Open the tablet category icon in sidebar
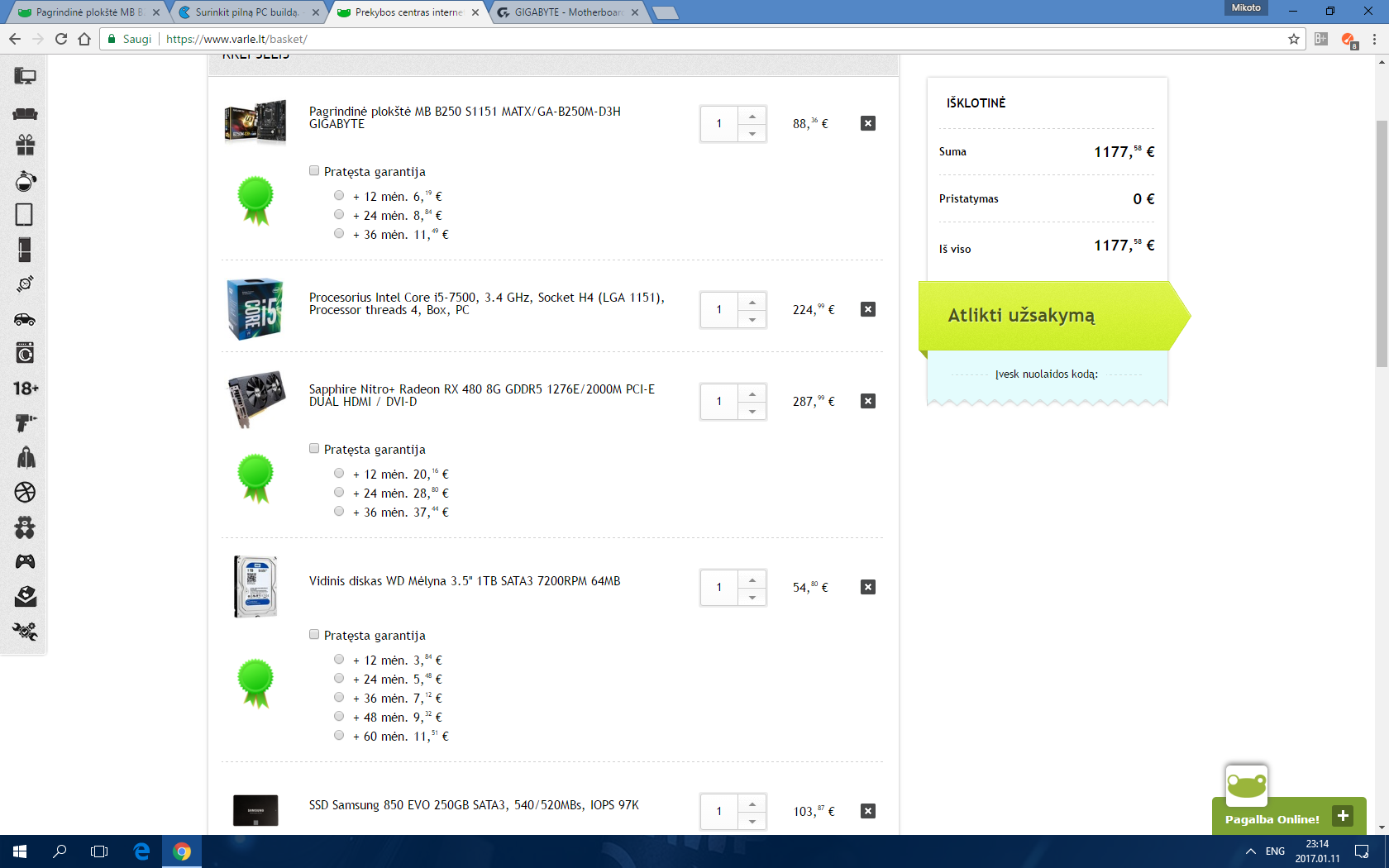 (x=25, y=215)
